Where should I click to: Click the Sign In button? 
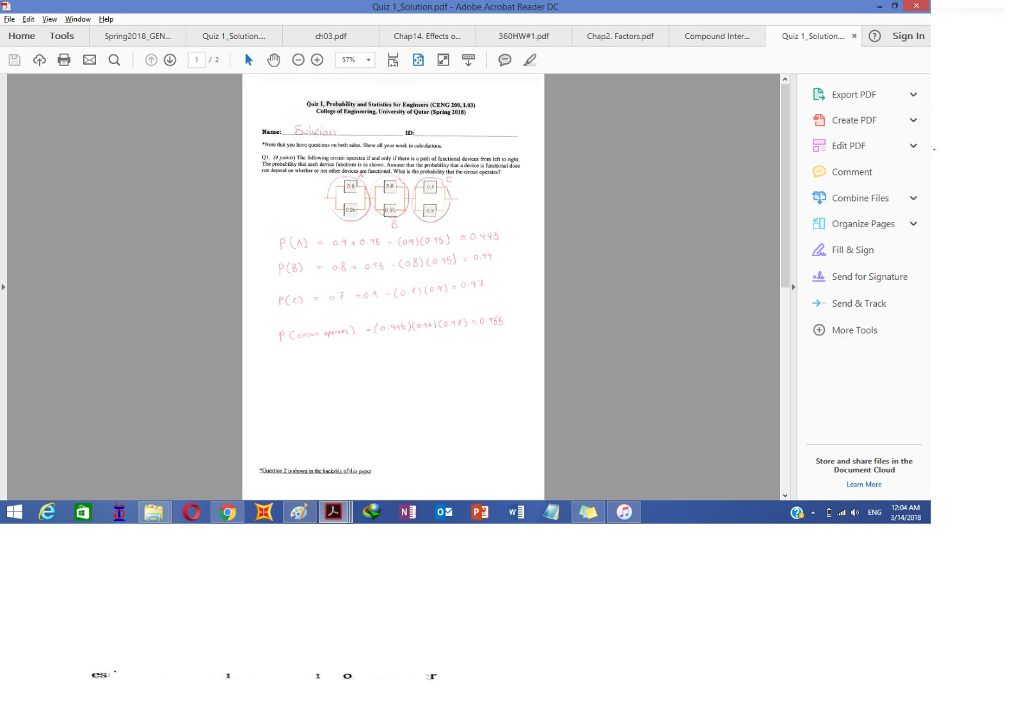coord(908,35)
